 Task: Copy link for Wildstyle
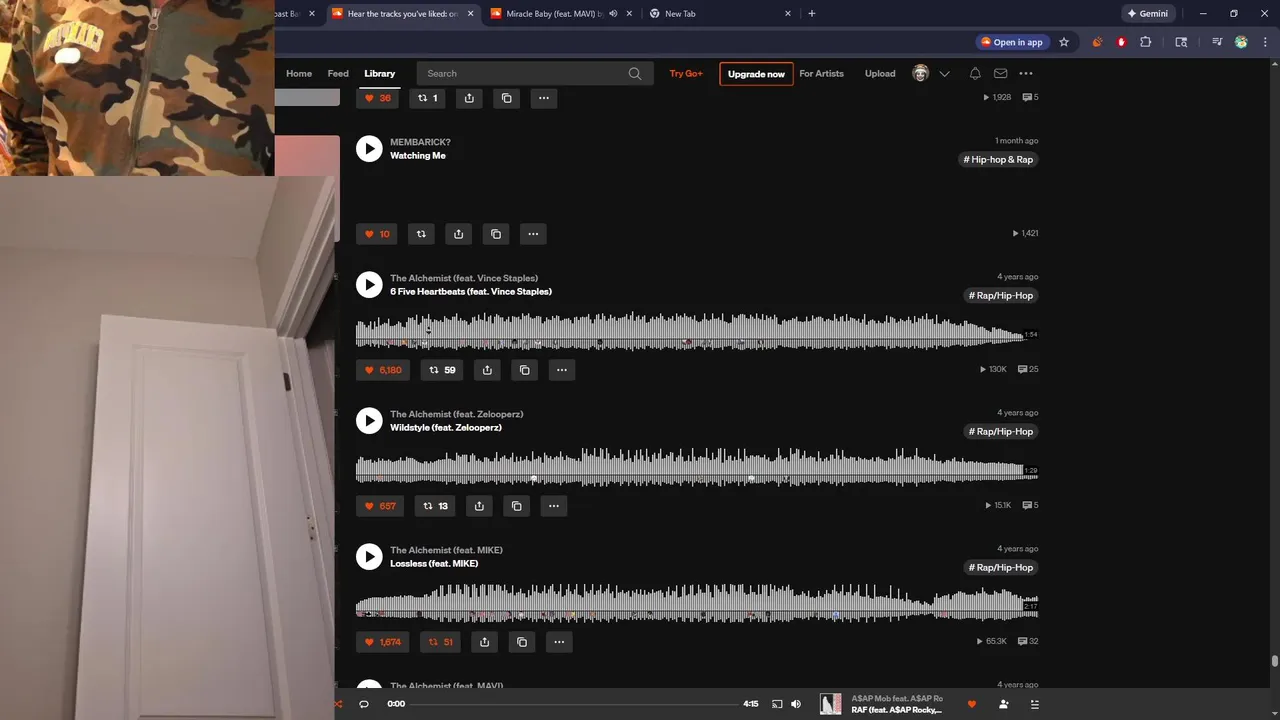coord(516,506)
